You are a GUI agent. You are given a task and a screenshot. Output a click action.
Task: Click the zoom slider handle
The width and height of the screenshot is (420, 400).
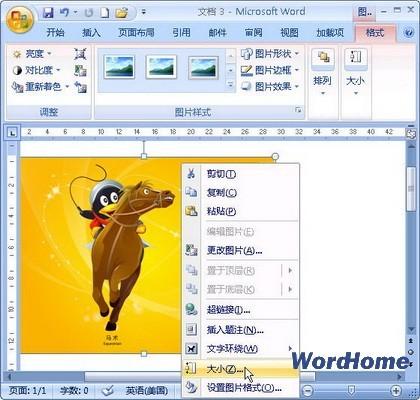[x=351, y=389]
